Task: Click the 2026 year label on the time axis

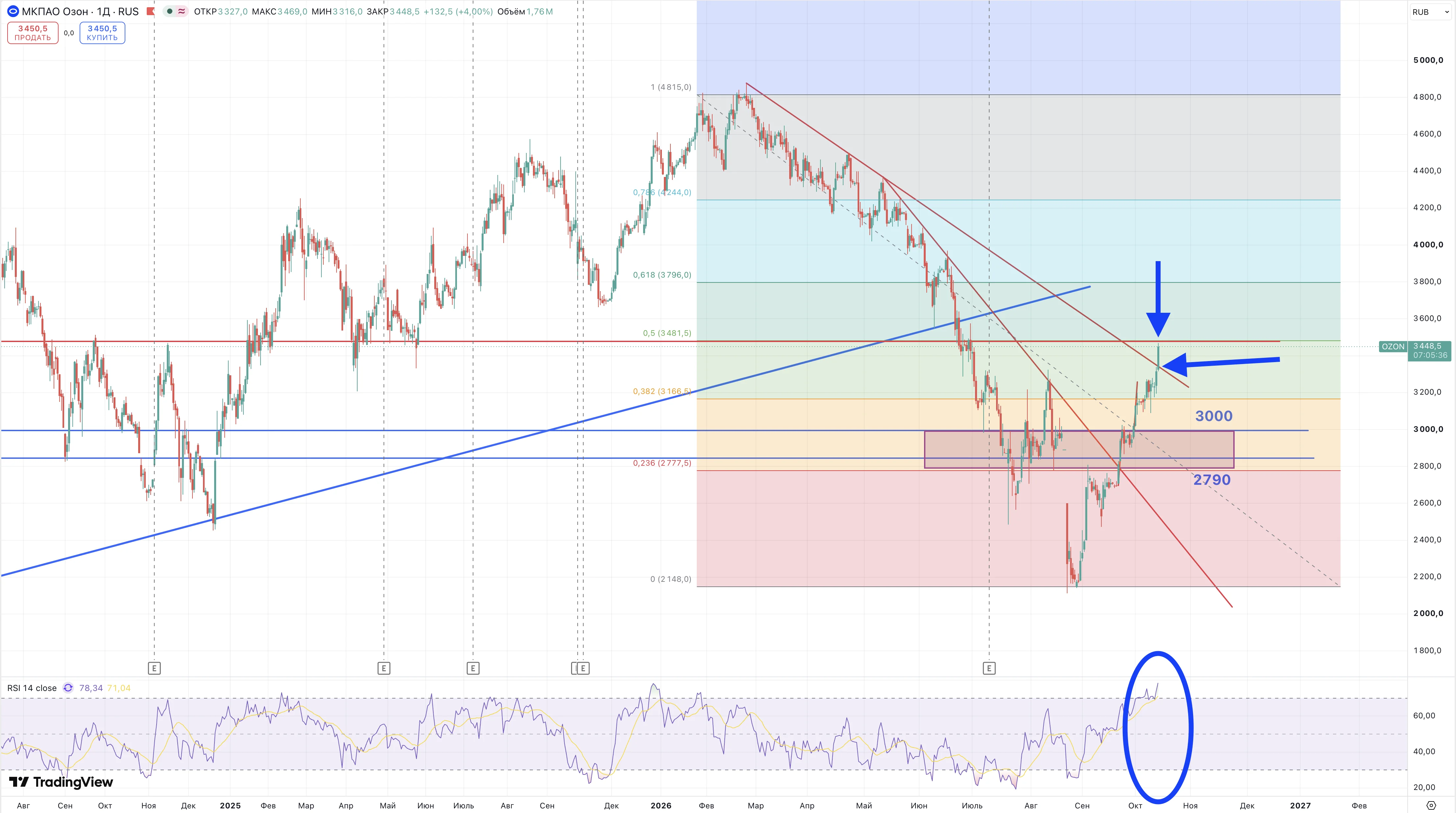Action: 661,806
